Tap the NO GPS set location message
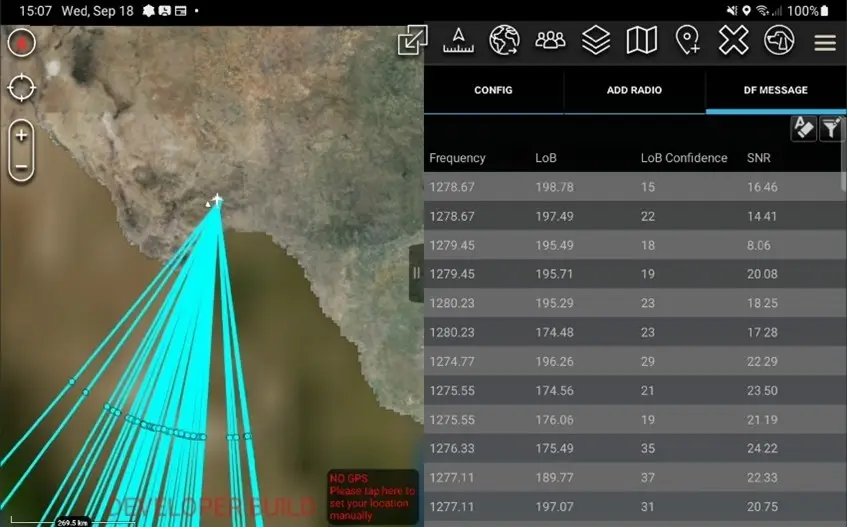Screen dimensions: 847x527 (372, 496)
